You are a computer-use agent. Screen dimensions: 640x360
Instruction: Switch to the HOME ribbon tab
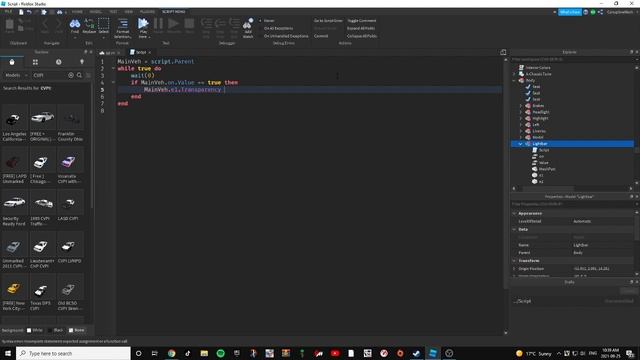click(77, 12)
